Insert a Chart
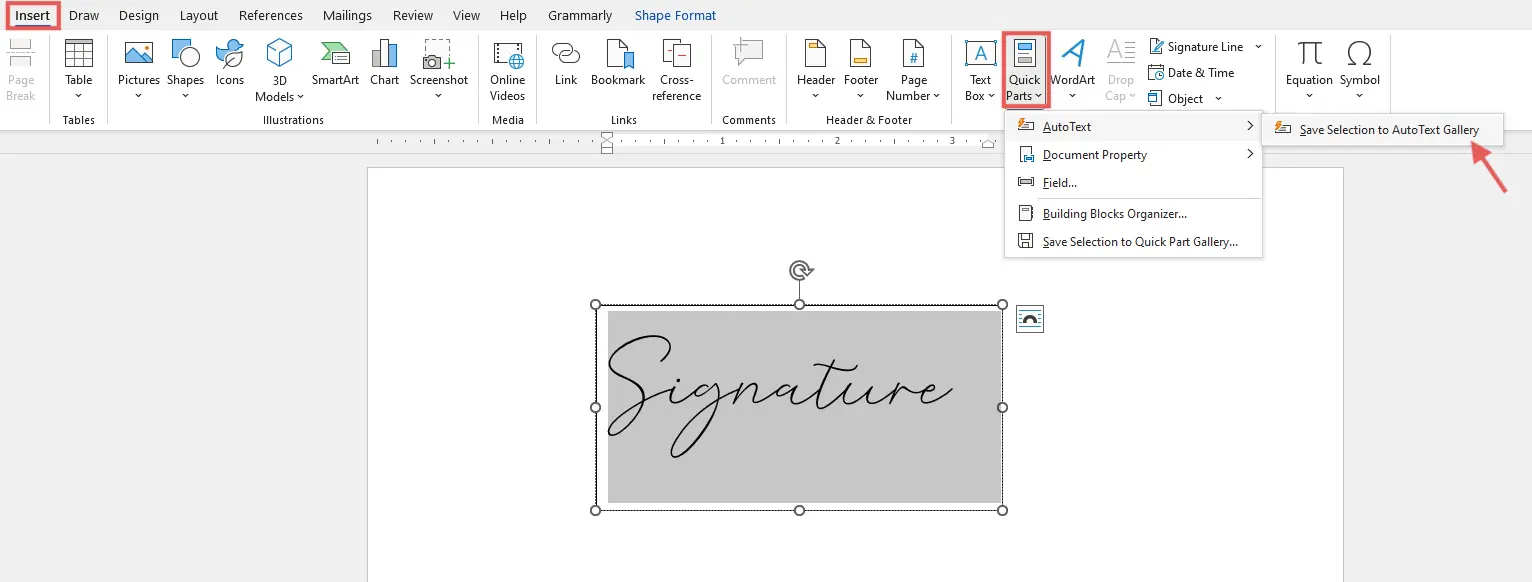Image resolution: width=1532 pixels, height=582 pixels. pyautogui.click(x=384, y=60)
